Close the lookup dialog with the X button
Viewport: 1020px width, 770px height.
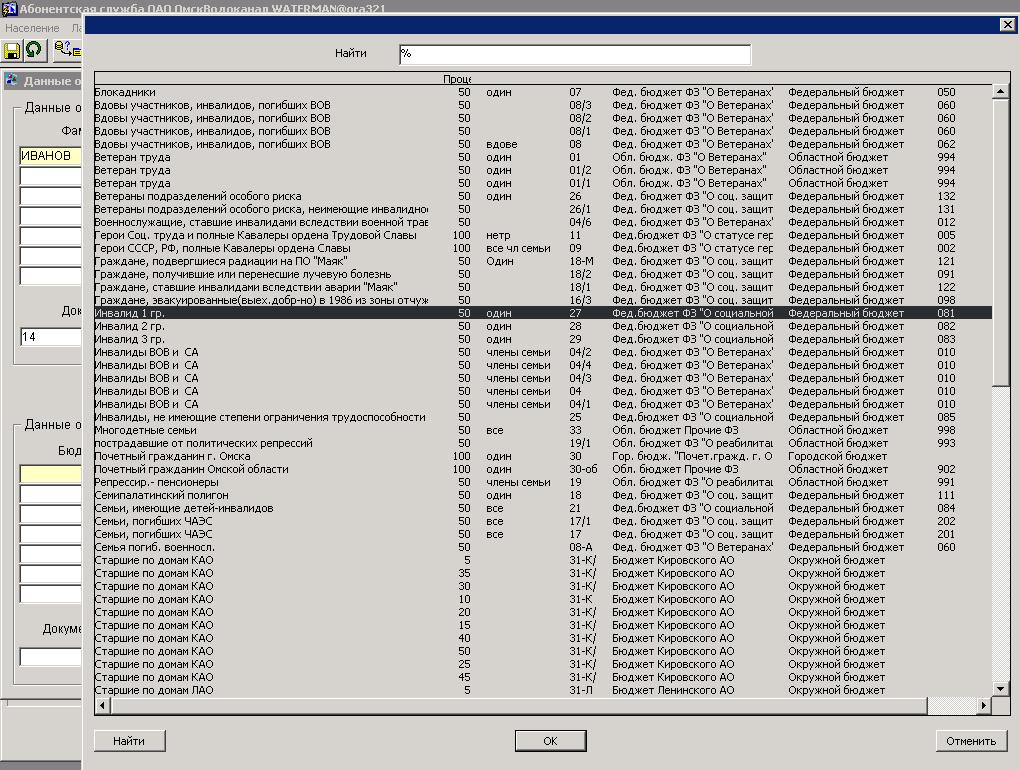pyautogui.click(x=1007, y=25)
